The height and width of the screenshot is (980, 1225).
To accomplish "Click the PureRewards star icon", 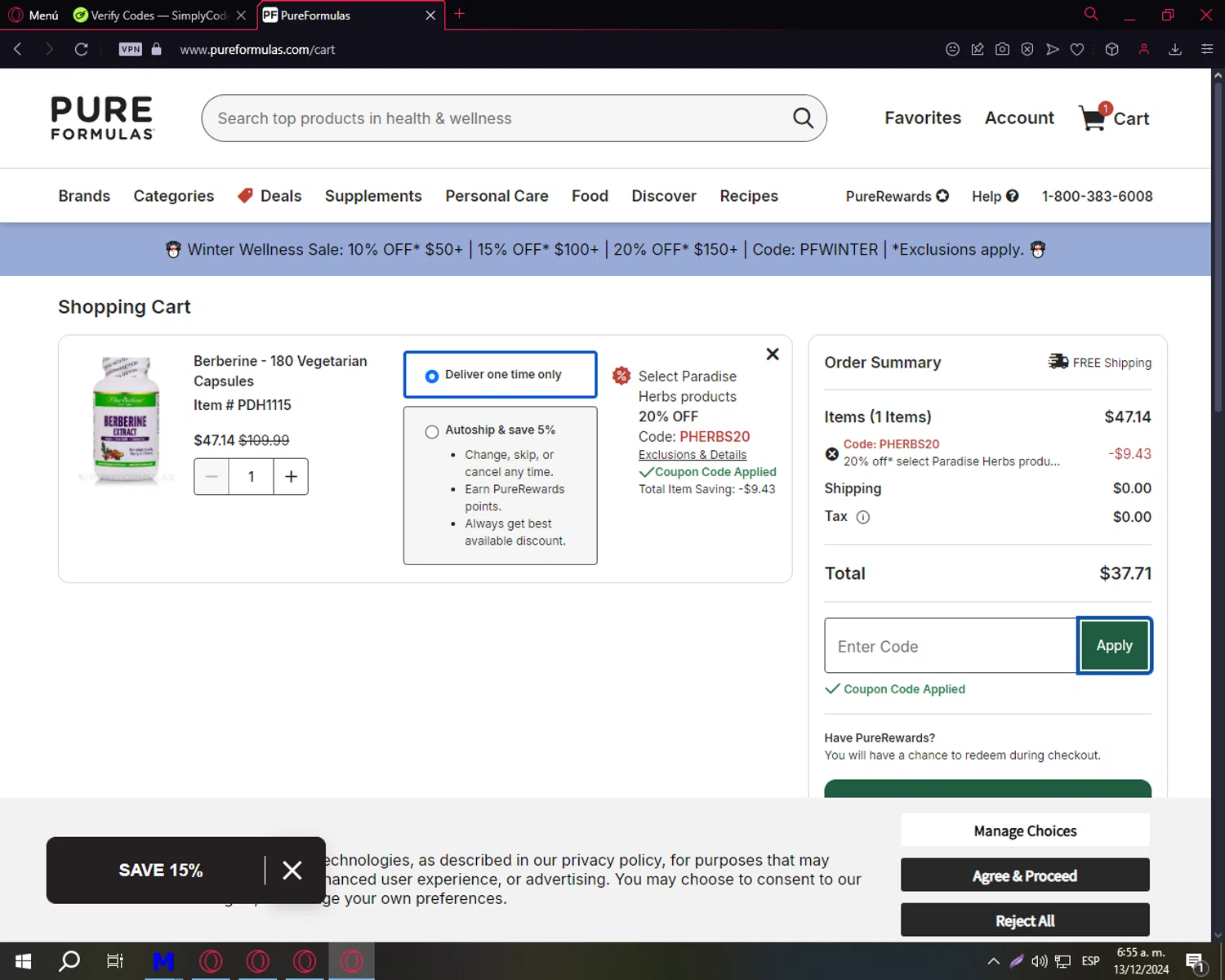I will (x=942, y=196).
